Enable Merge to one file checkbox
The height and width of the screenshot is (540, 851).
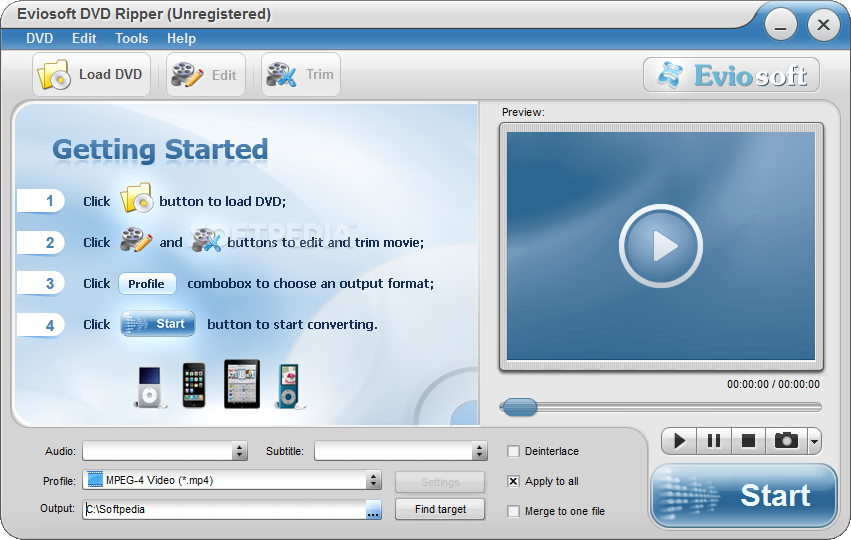tap(513, 511)
